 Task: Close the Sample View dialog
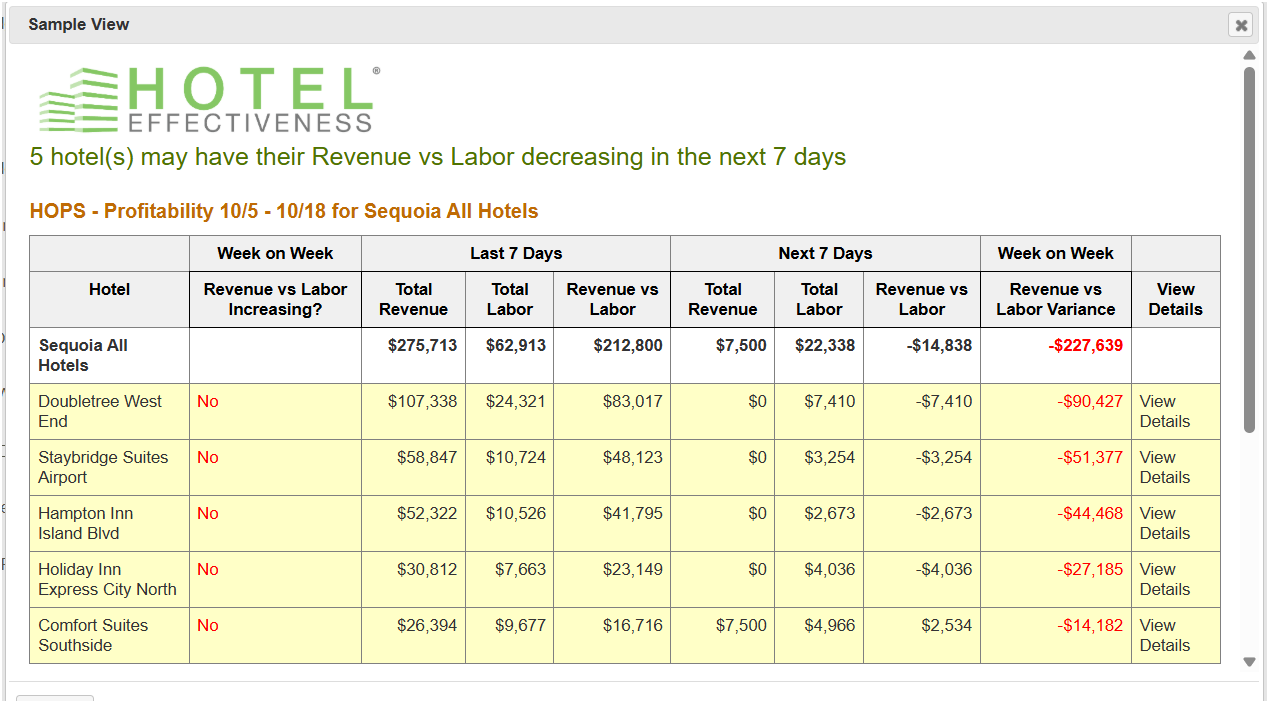[x=1240, y=25]
